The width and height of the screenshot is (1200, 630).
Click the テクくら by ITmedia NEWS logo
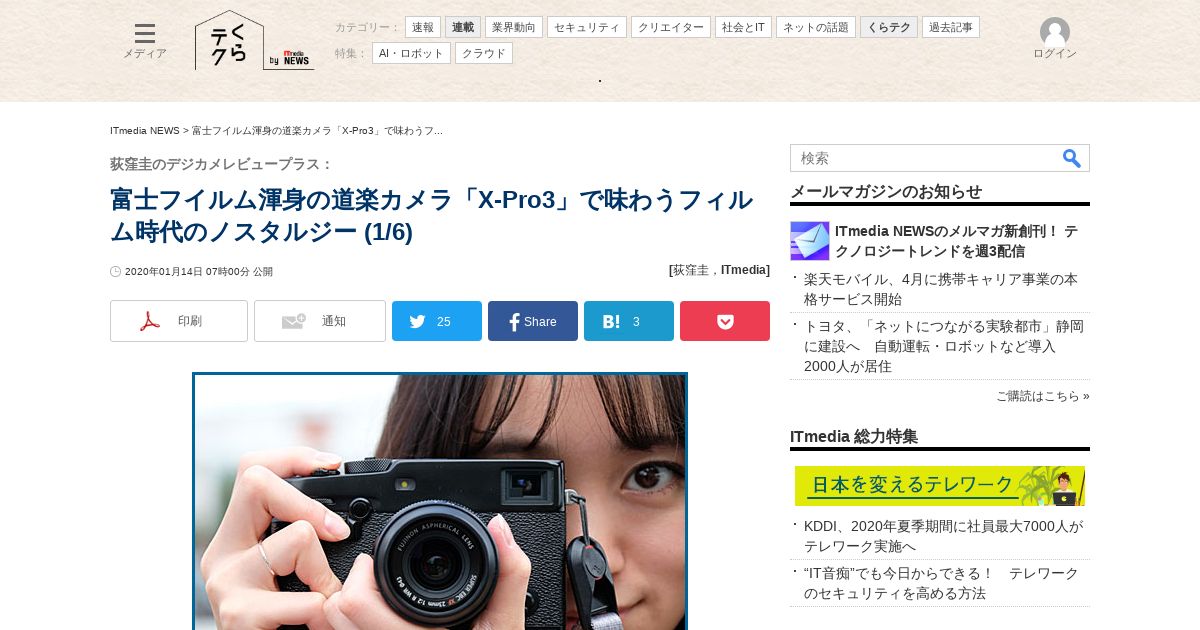tap(254, 41)
